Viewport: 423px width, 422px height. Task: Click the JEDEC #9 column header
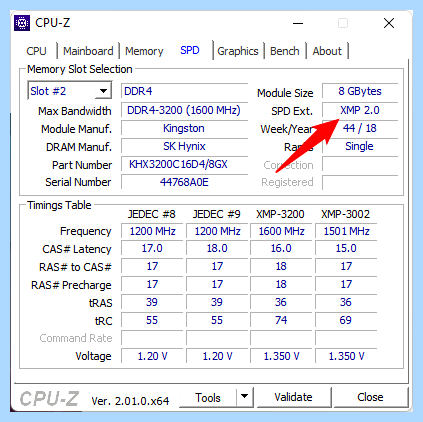pyautogui.click(x=217, y=214)
